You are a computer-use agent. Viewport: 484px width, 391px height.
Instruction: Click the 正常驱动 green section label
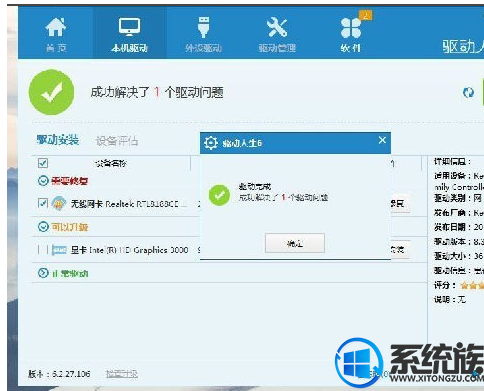(x=70, y=274)
